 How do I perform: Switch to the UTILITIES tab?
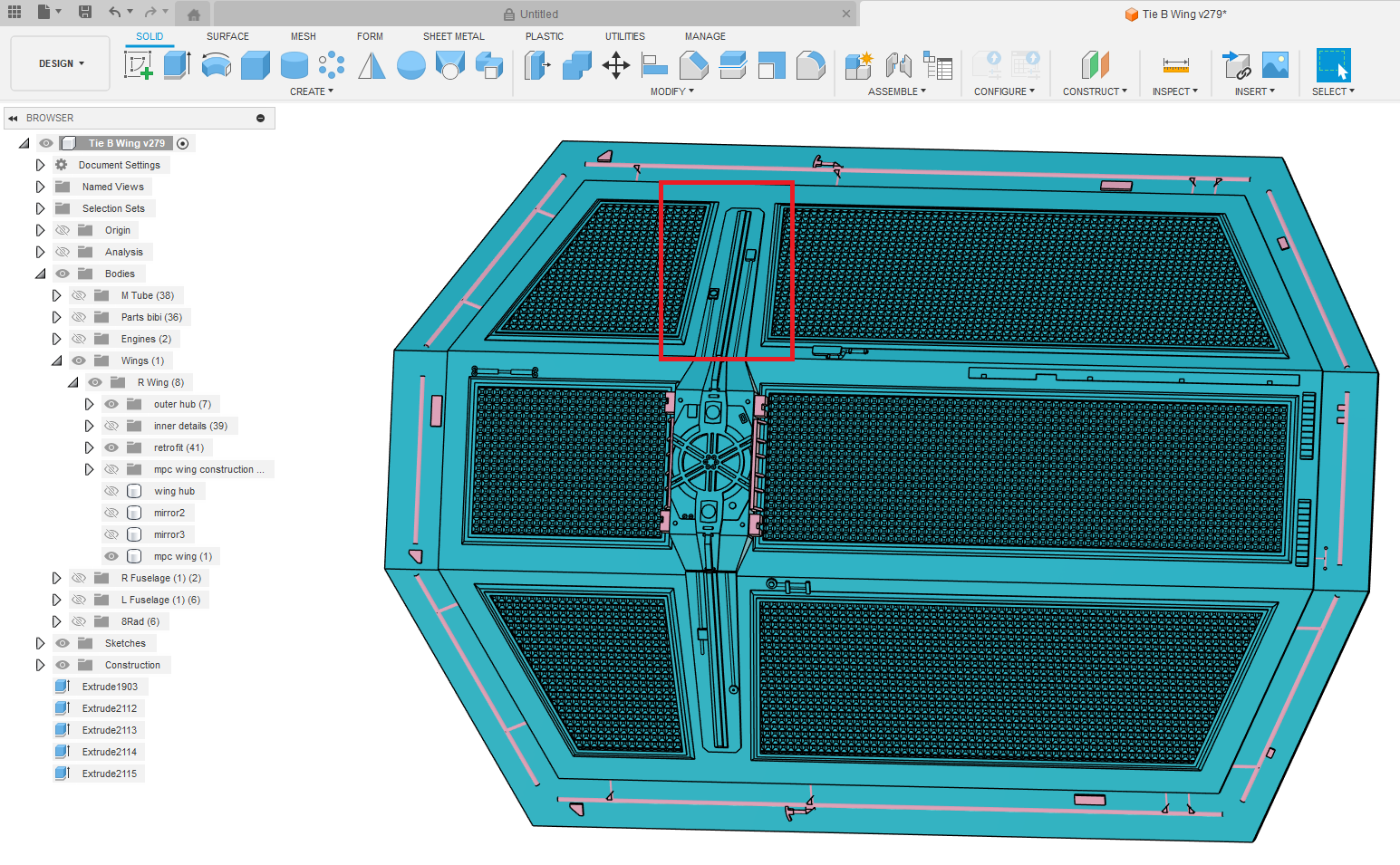[x=625, y=36]
